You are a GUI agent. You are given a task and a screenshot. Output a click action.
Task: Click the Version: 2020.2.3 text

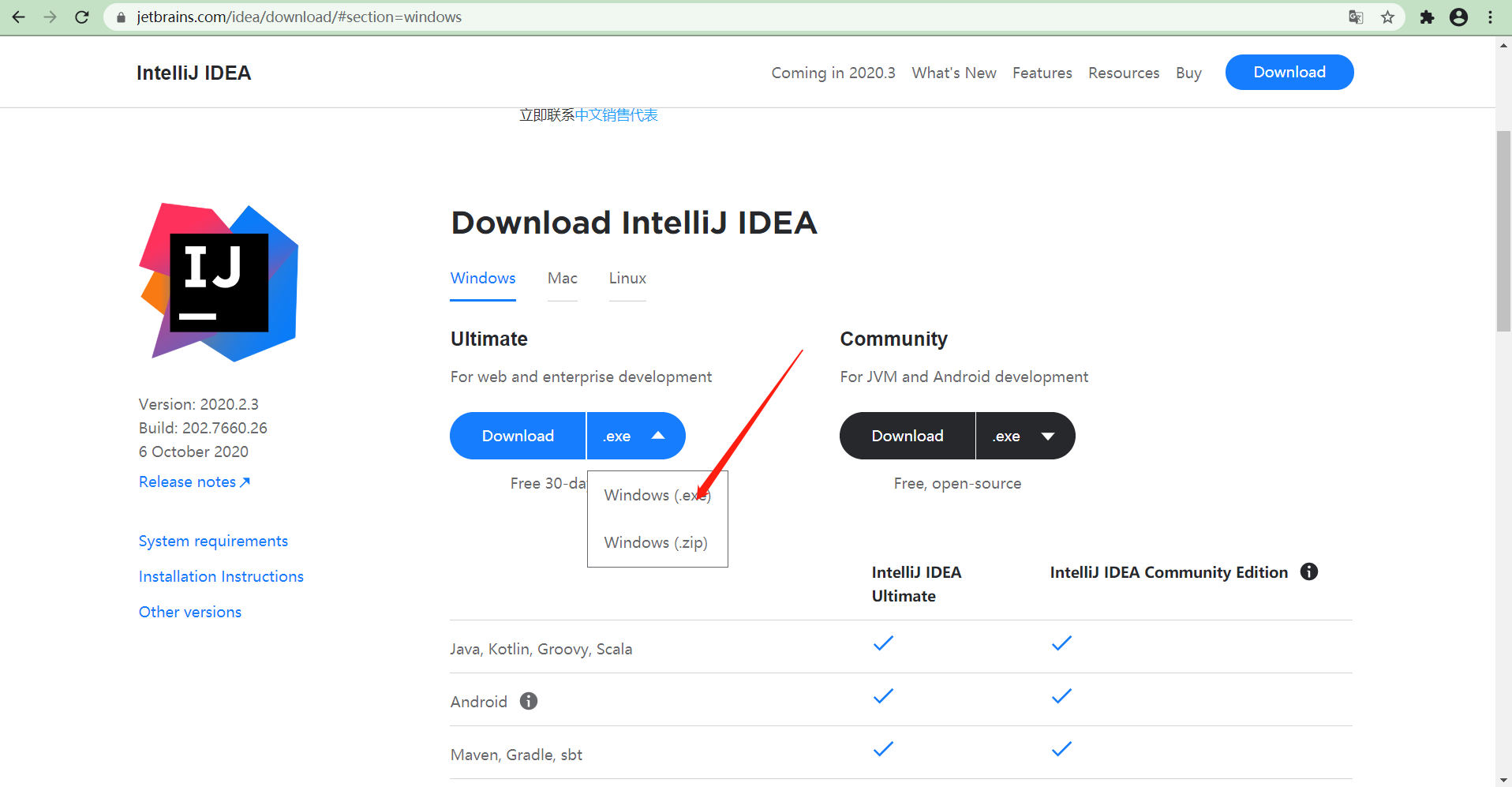(x=199, y=404)
